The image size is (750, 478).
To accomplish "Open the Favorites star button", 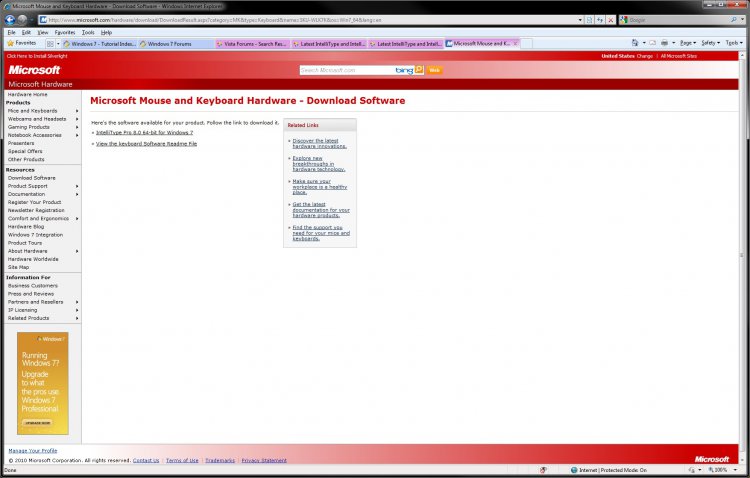I will click(x=22, y=43).
